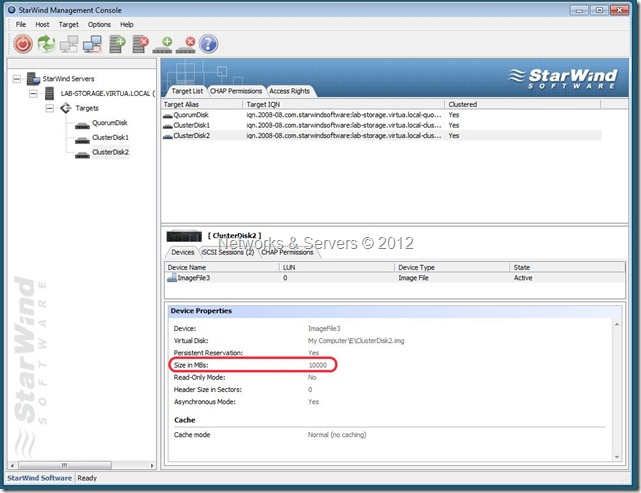Click the Add Target icon with green plus
Screen dimensions: 641x493
[163, 45]
